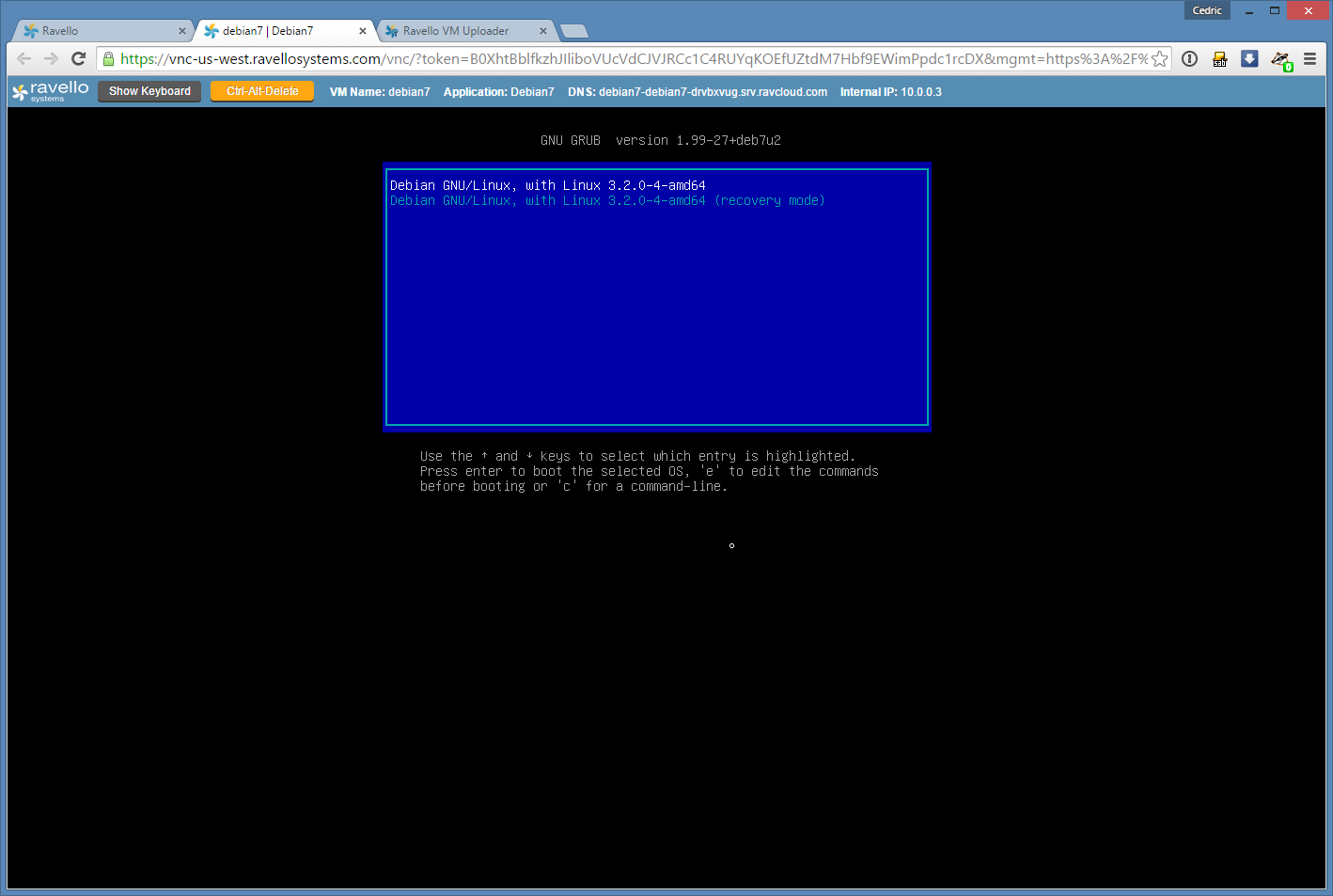Close the debian7 | Debian7 tab
This screenshot has height=896, width=1333.
click(363, 31)
